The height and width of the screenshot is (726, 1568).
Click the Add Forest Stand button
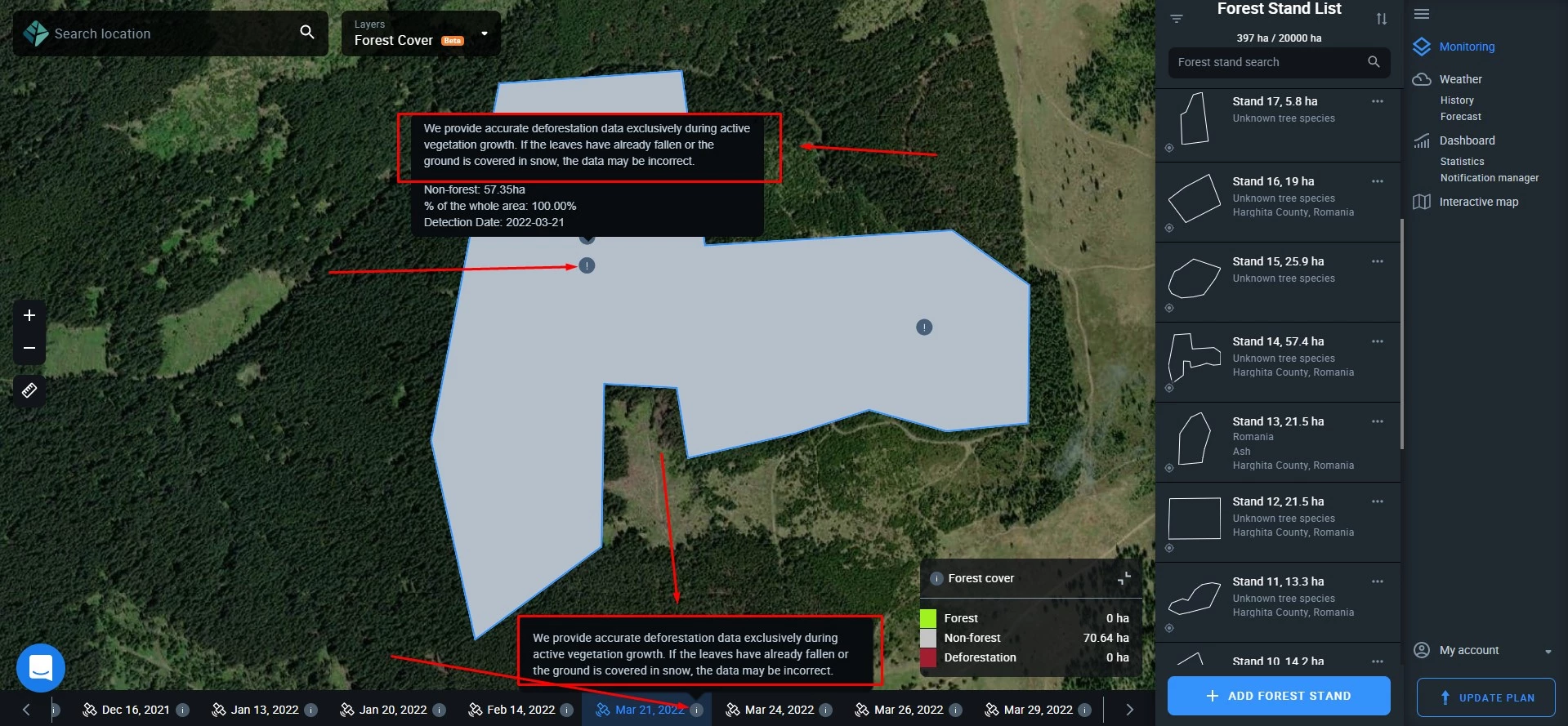[x=1279, y=696]
